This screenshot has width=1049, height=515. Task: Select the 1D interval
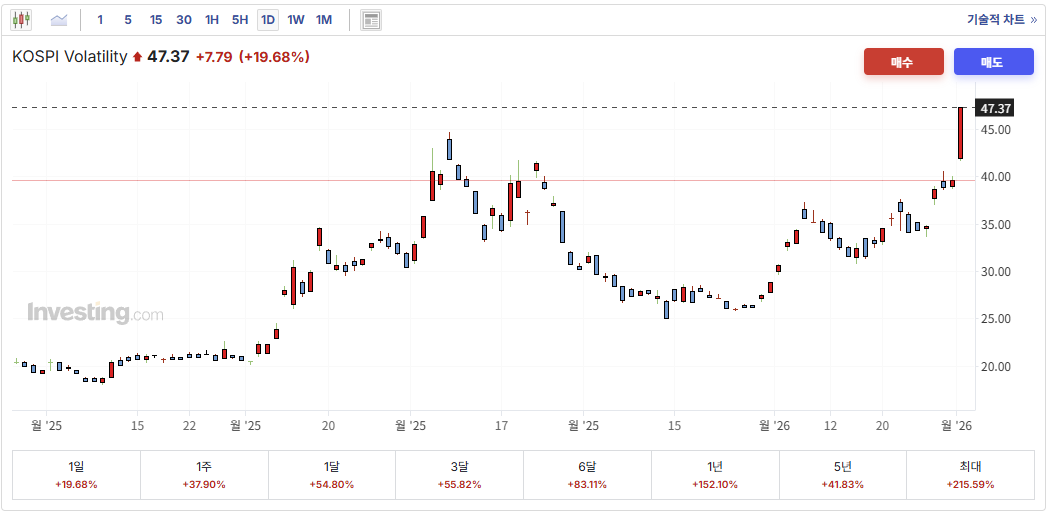[x=268, y=20]
